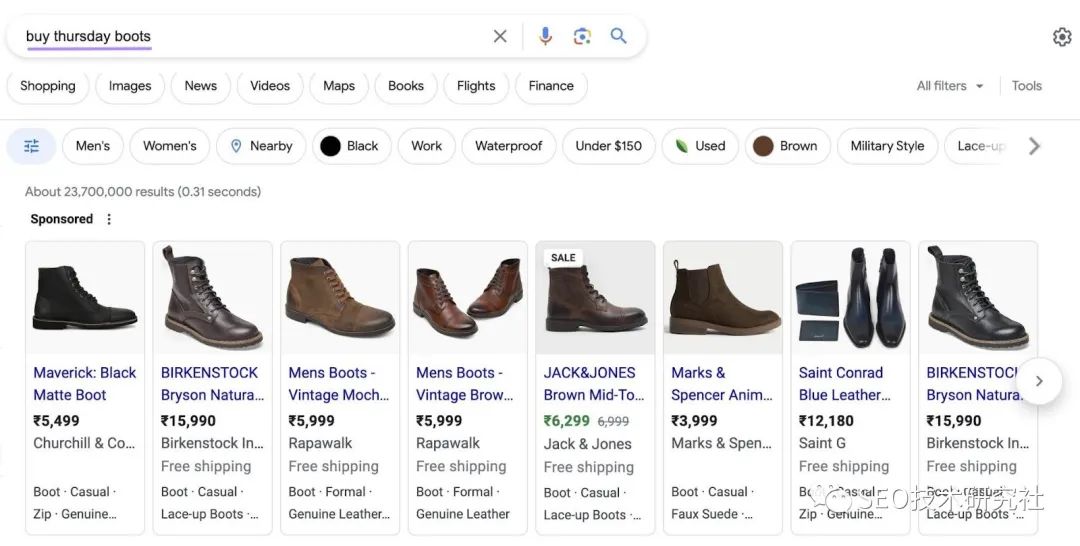This screenshot has width=1080, height=546.
Task: Apply the Military Style filter chip
Action: click(887, 146)
